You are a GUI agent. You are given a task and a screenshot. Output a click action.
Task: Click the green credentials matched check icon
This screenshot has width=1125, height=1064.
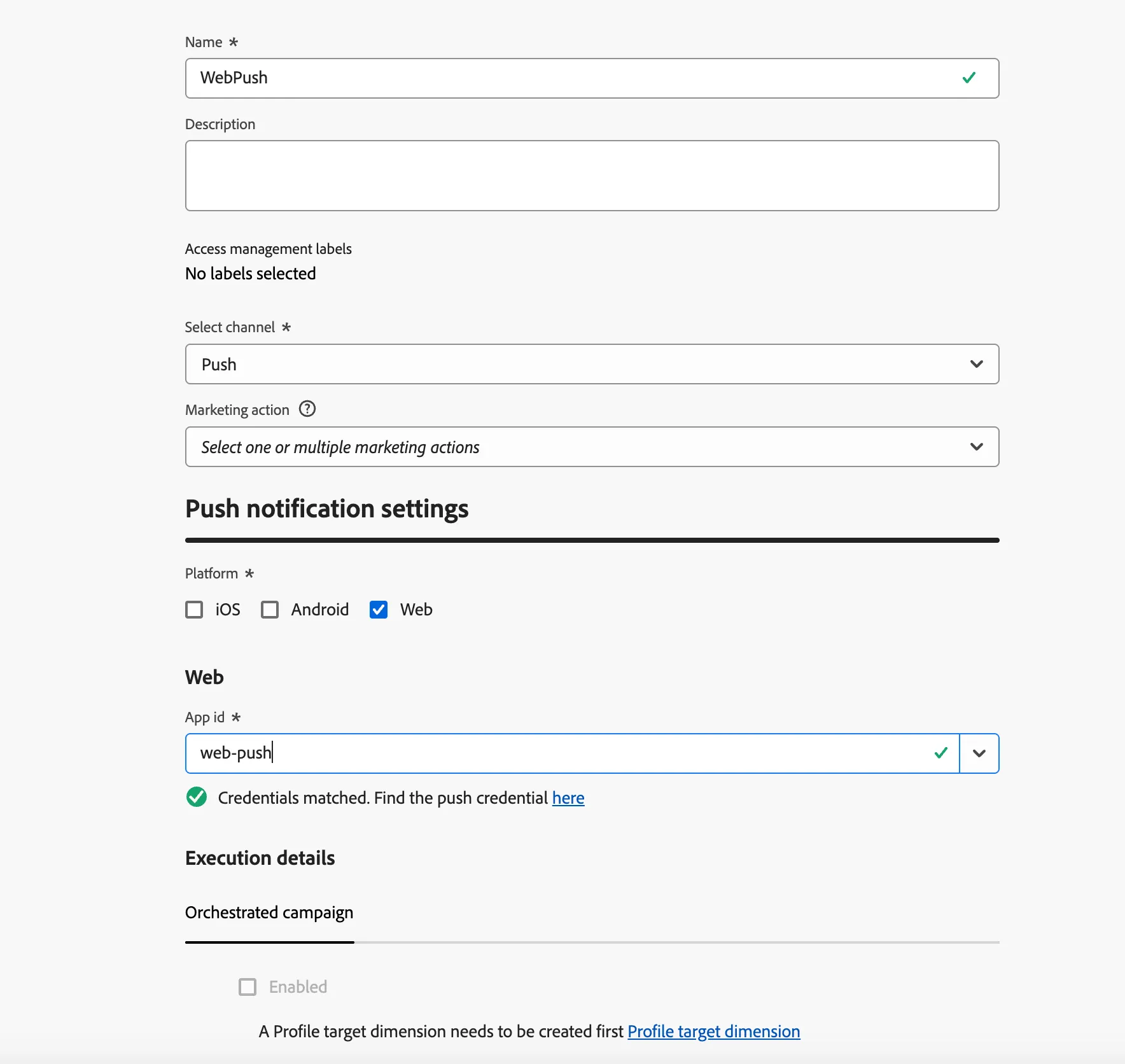(x=197, y=797)
